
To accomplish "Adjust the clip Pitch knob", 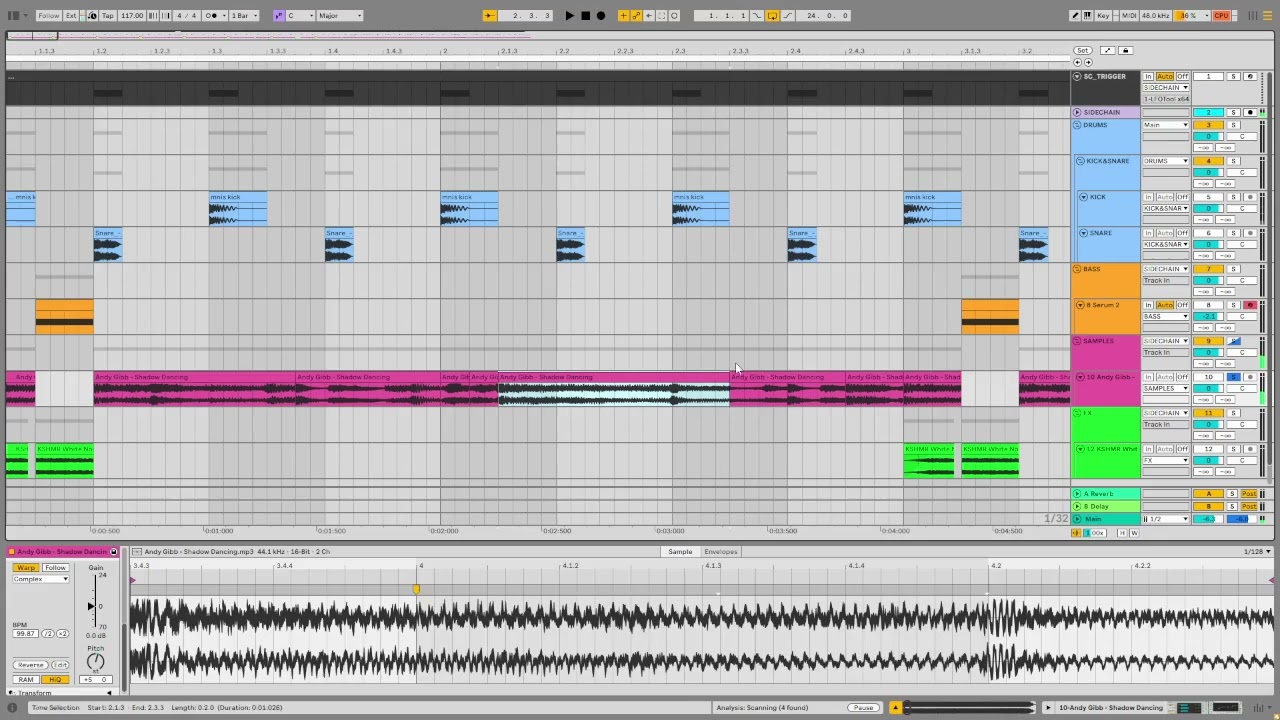I will click(96, 662).
